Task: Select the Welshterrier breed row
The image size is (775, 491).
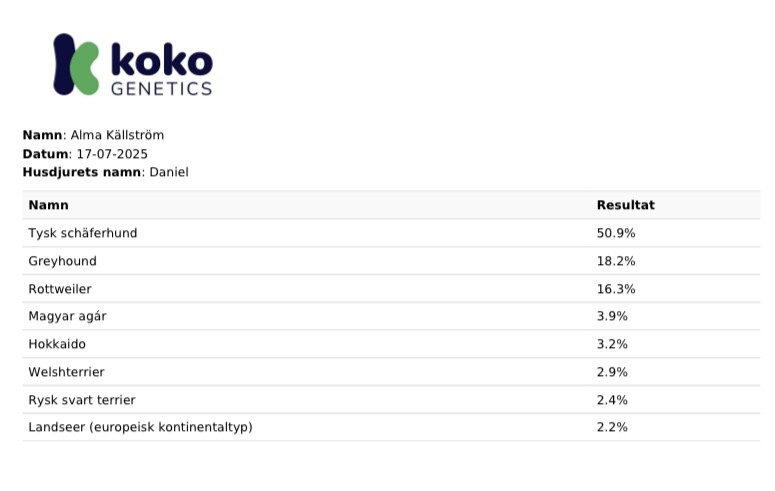Action: pyautogui.click(x=391, y=371)
